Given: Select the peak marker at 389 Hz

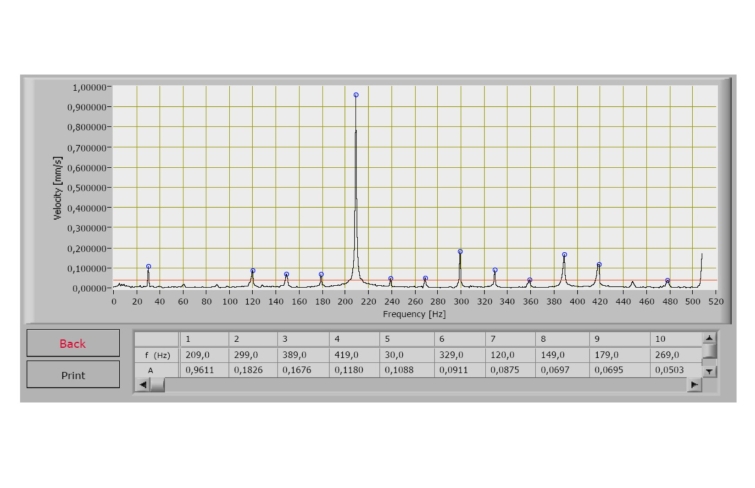Looking at the screenshot, I should [564, 254].
